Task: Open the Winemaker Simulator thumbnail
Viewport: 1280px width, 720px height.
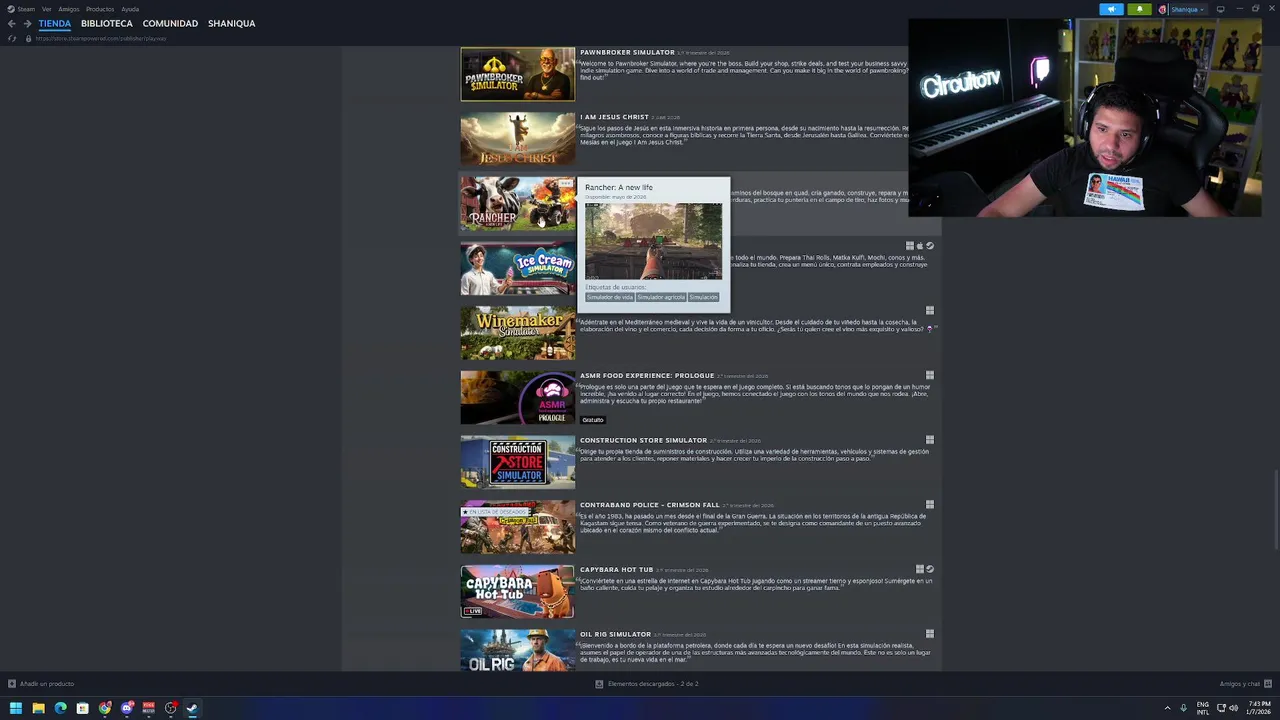Action: click(x=518, y=332)
